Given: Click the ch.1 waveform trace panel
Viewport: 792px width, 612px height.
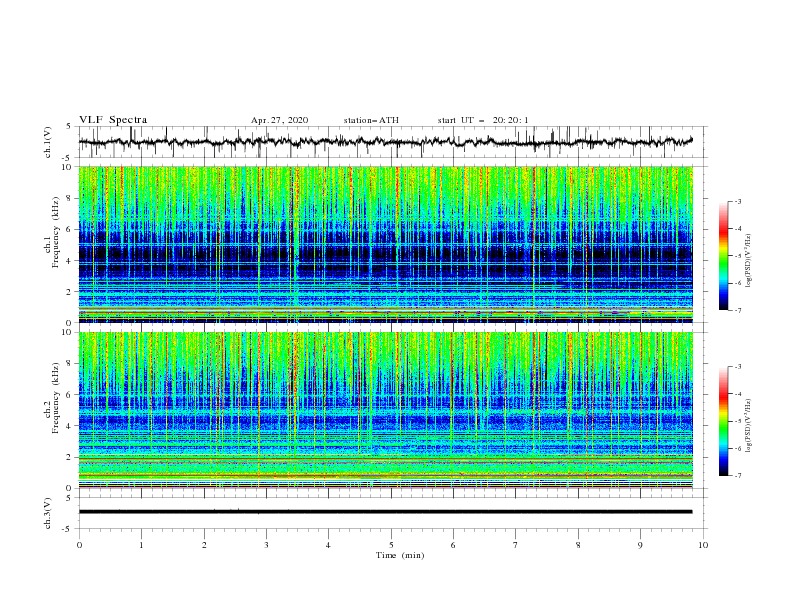Looking at the screenshot, I should coord(392,142).
